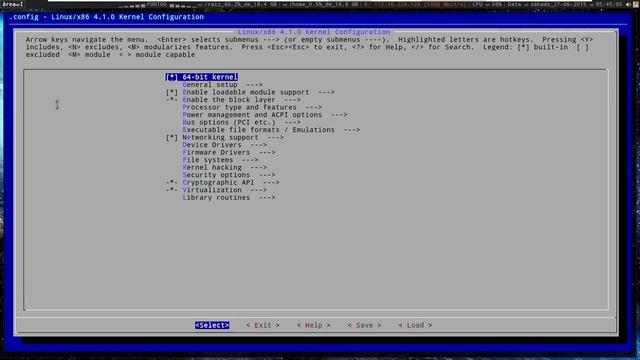Click the Load button
The height and width of the screenshot is (360, 640).
click(415, 325)
